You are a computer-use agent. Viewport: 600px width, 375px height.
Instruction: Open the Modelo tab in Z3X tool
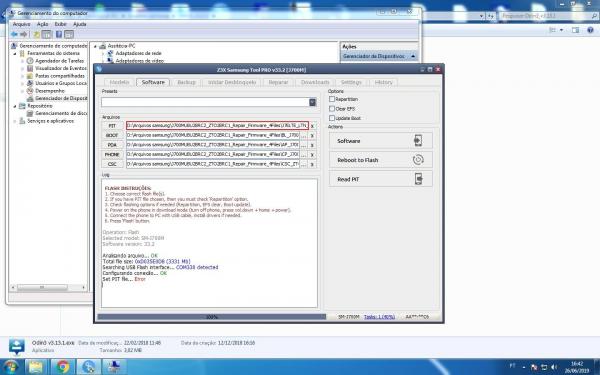119,82
